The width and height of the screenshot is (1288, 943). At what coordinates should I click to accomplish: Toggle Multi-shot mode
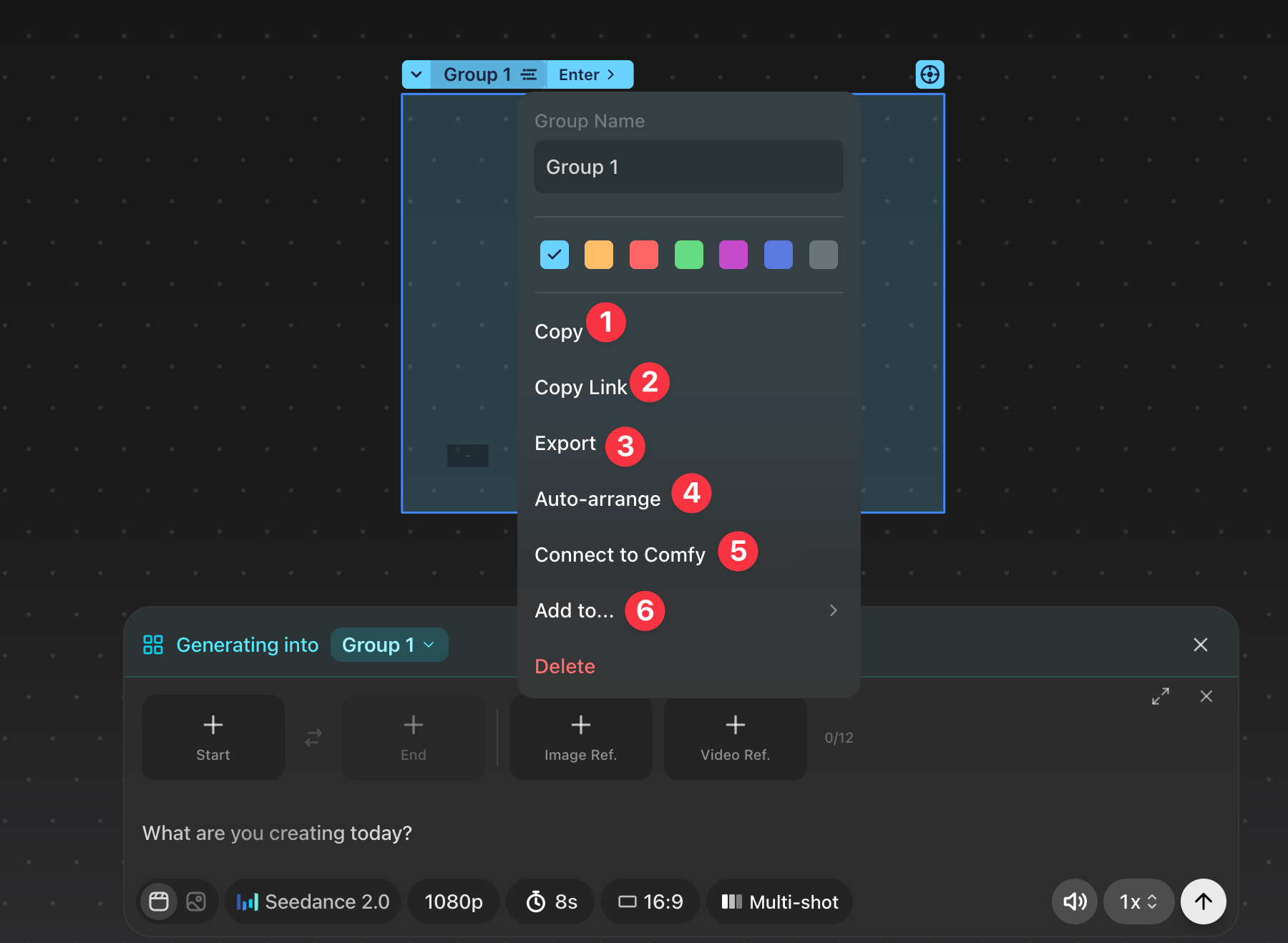pyautogui.click(x=779, y=902)
